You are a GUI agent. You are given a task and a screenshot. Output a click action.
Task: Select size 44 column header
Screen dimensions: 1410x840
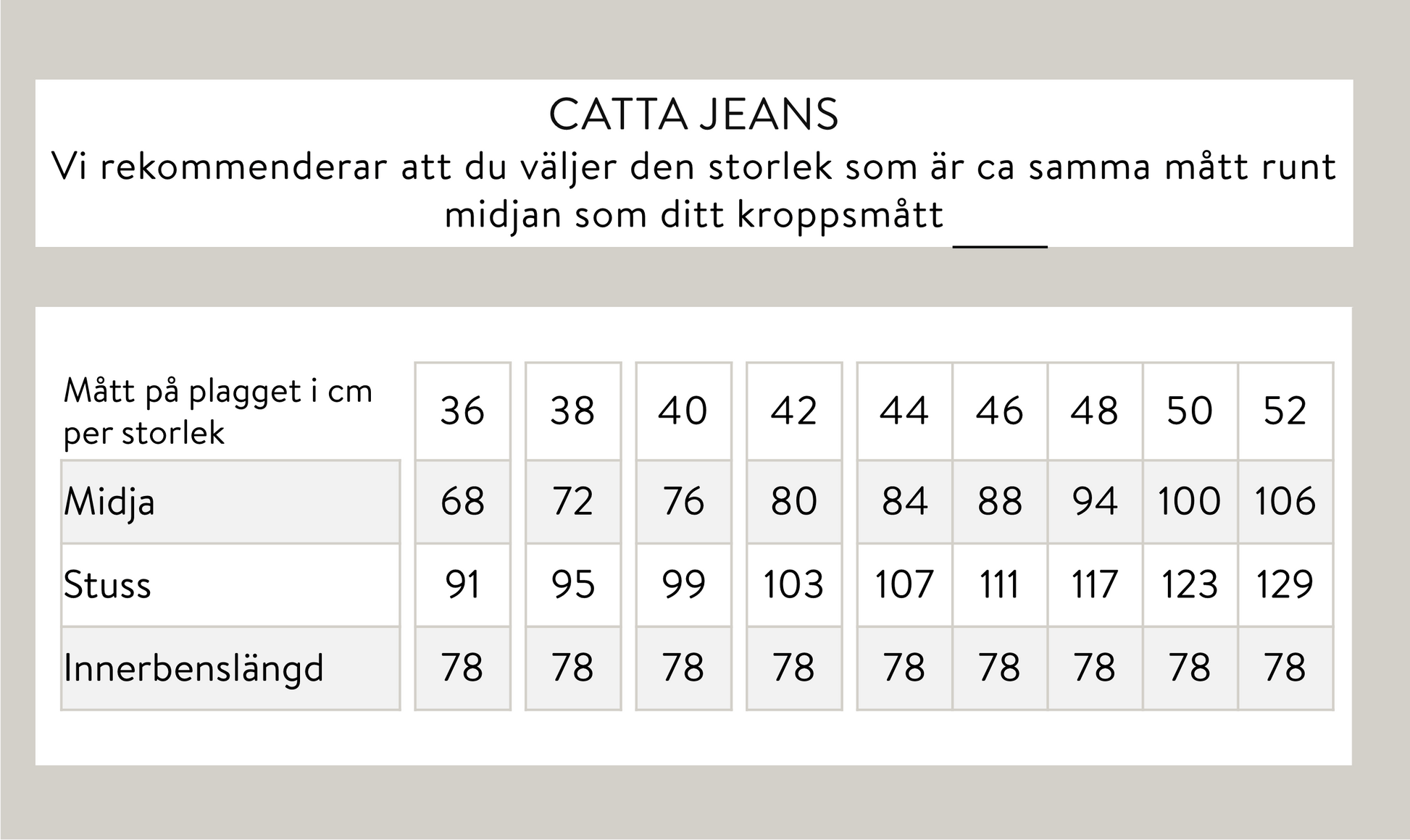tap(904, 411)
